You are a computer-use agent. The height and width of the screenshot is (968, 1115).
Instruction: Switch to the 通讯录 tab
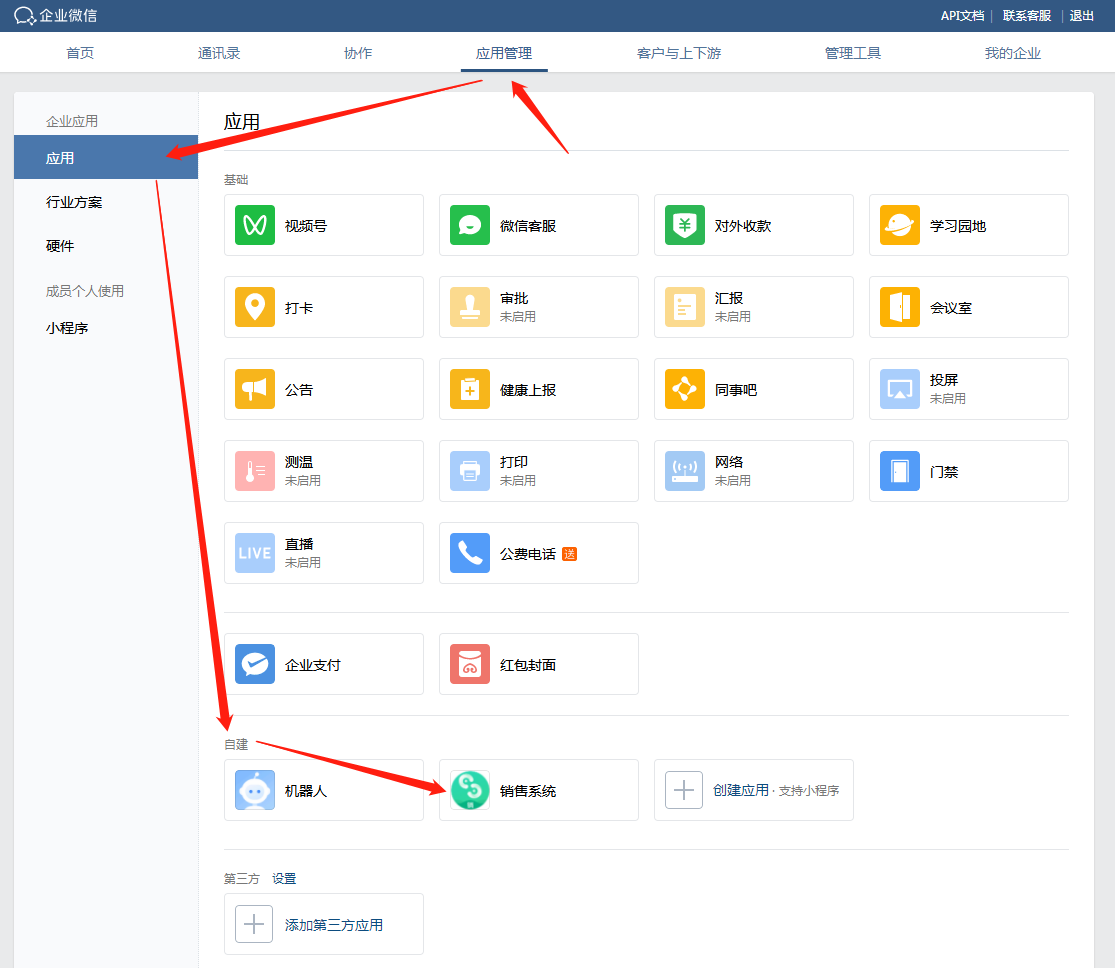pos(219,53)
